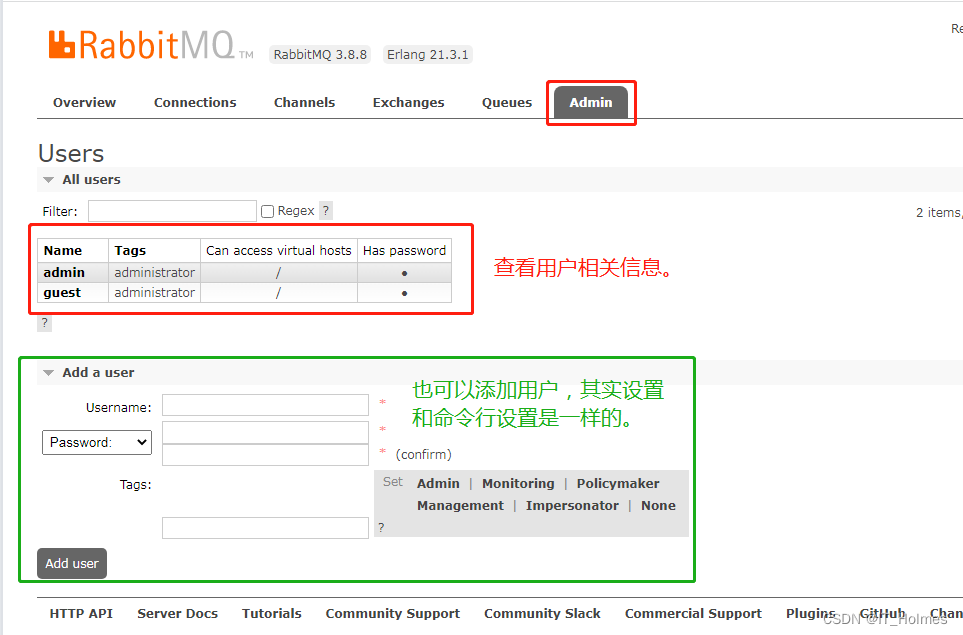
Task: Set tag to Management
Action: pyautogui.click(x=460, y=505)
